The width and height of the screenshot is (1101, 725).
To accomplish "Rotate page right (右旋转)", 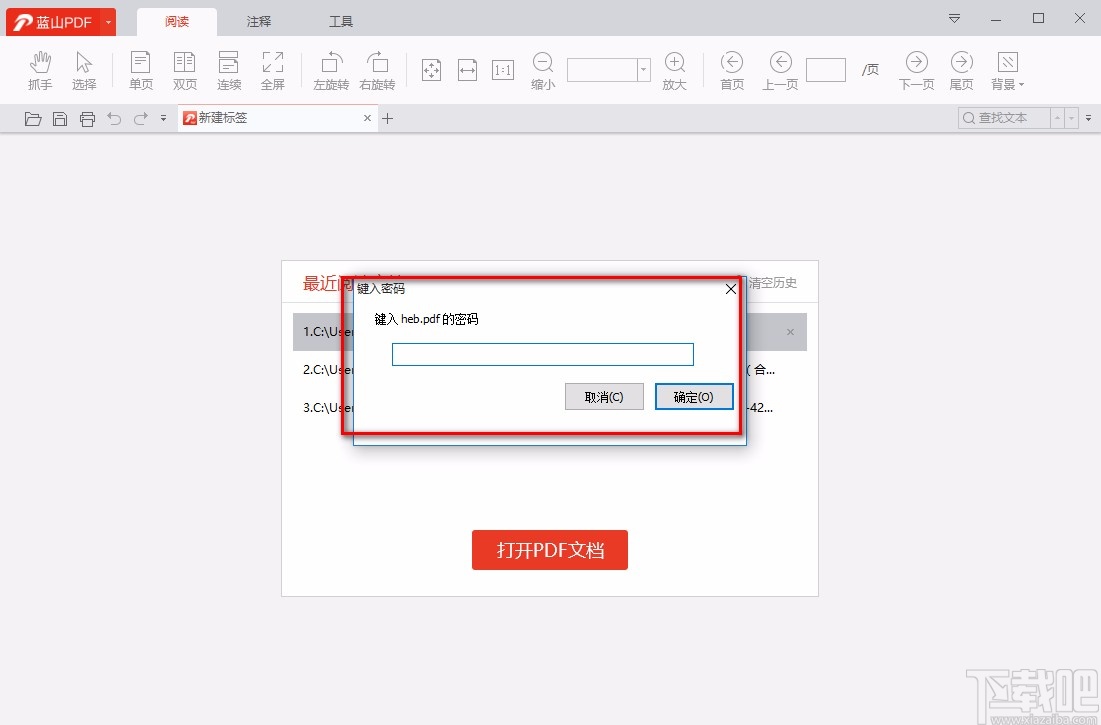I will pyautogui.click(x=377, y=70).
